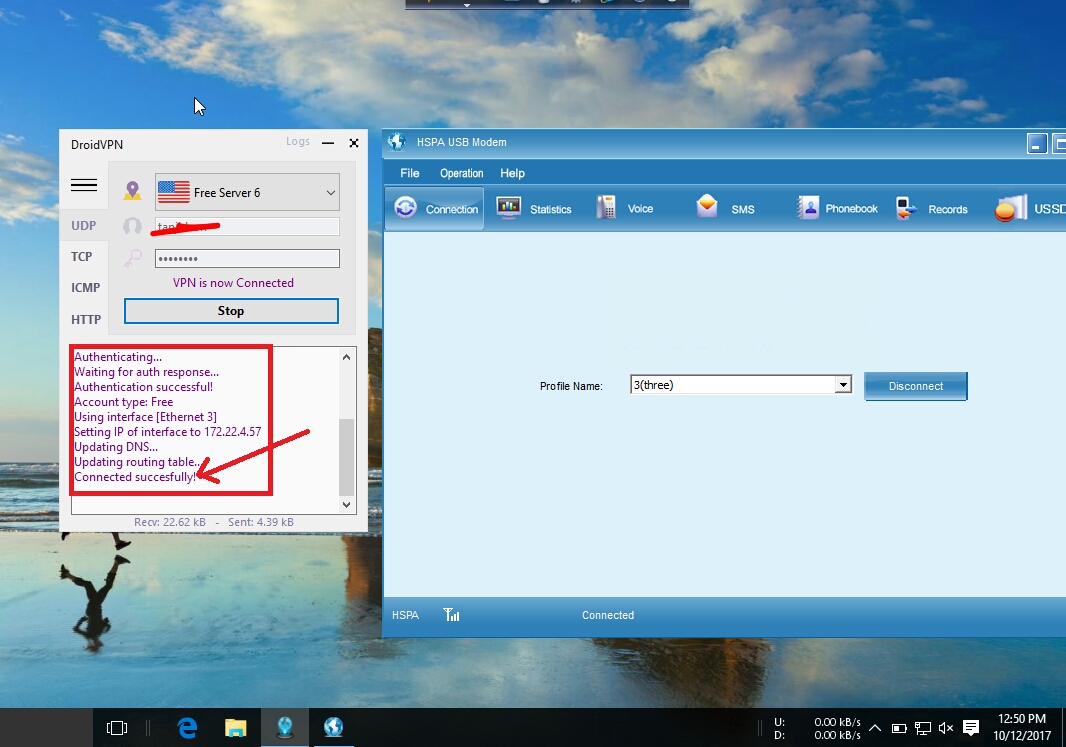
Task: Open the File menu
Action: pos(410,173)
